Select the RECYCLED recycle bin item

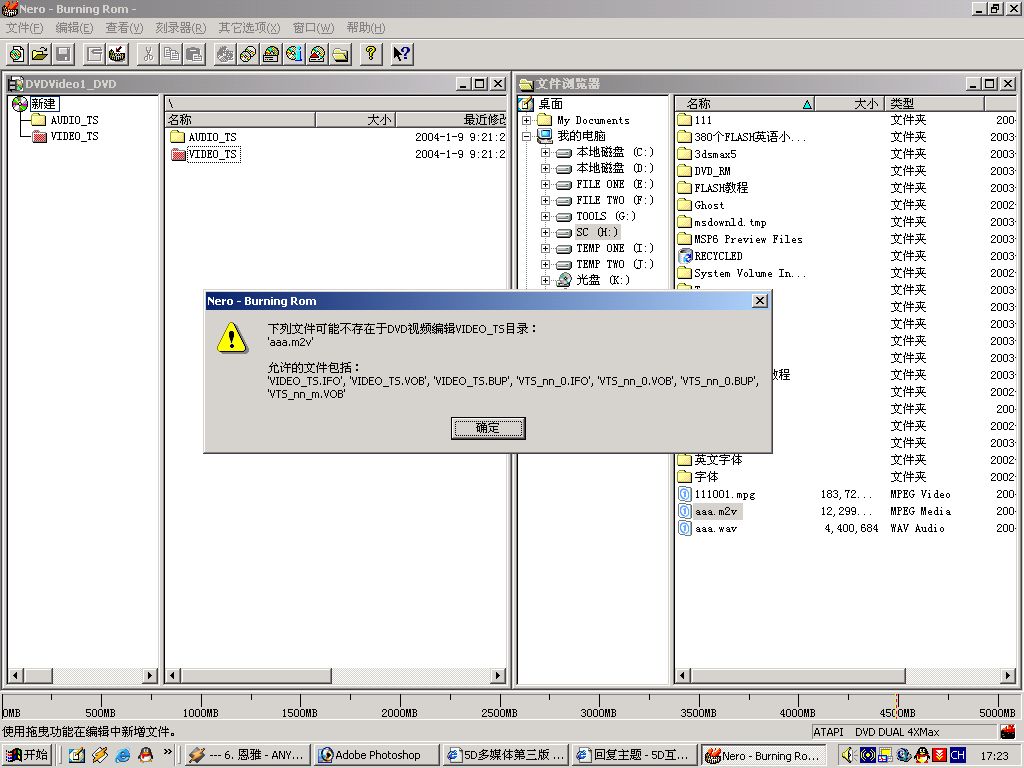711,256
